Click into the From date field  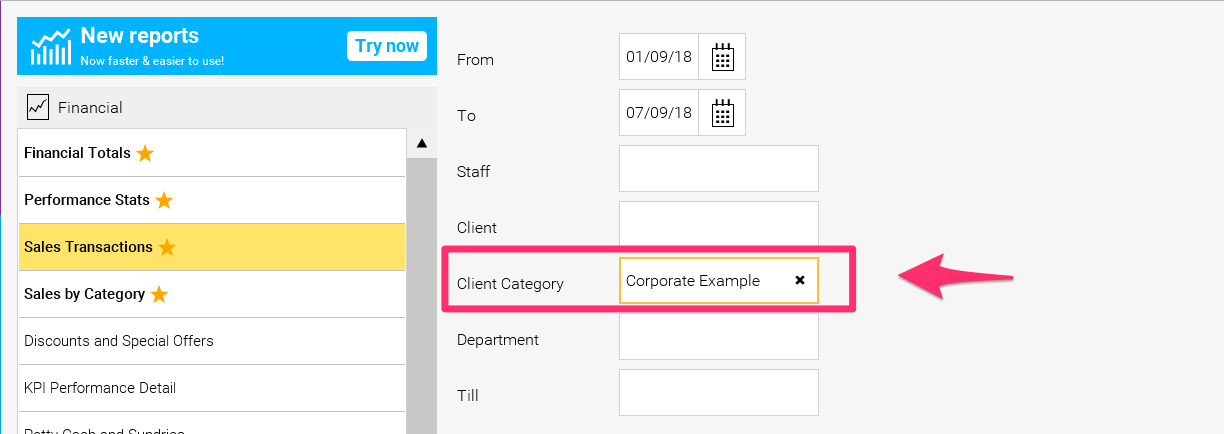point(659,57)
